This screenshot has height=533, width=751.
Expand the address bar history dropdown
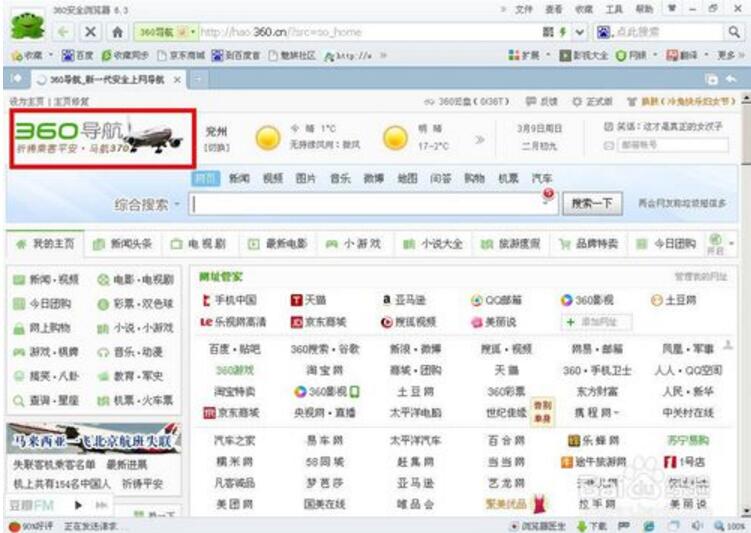[x=580, y=32]
